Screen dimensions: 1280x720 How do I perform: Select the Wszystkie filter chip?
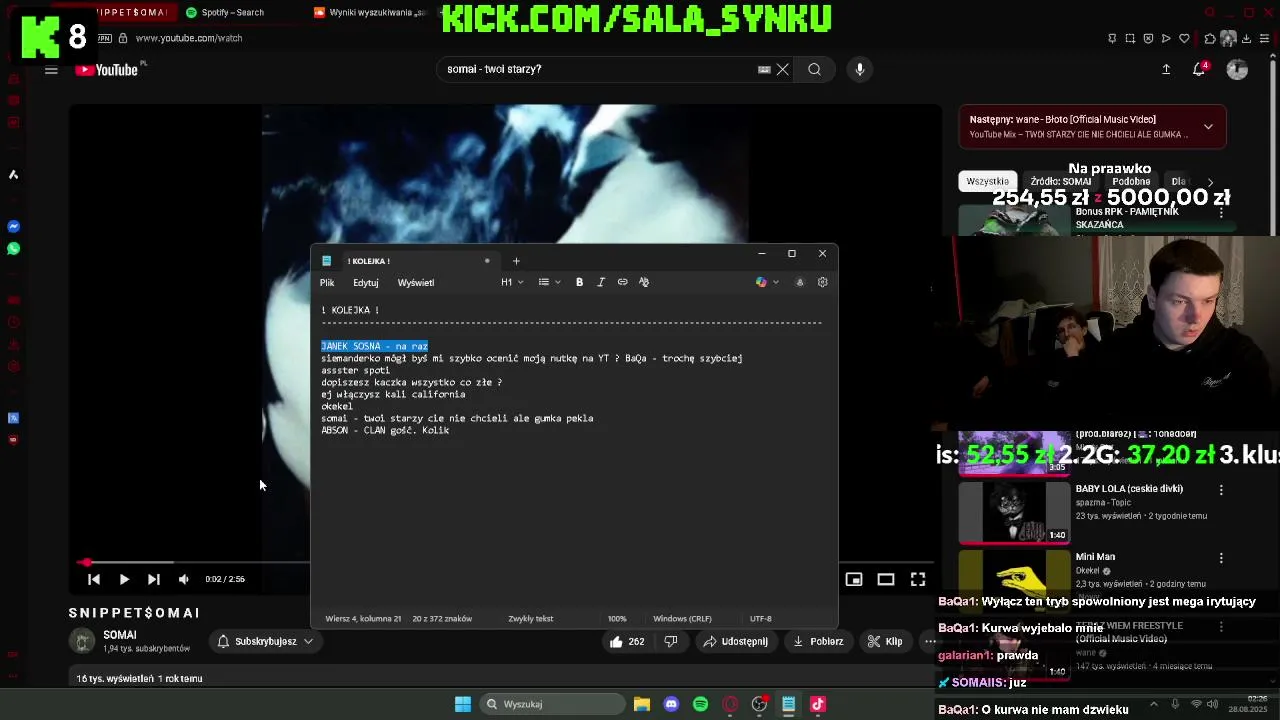987,181
